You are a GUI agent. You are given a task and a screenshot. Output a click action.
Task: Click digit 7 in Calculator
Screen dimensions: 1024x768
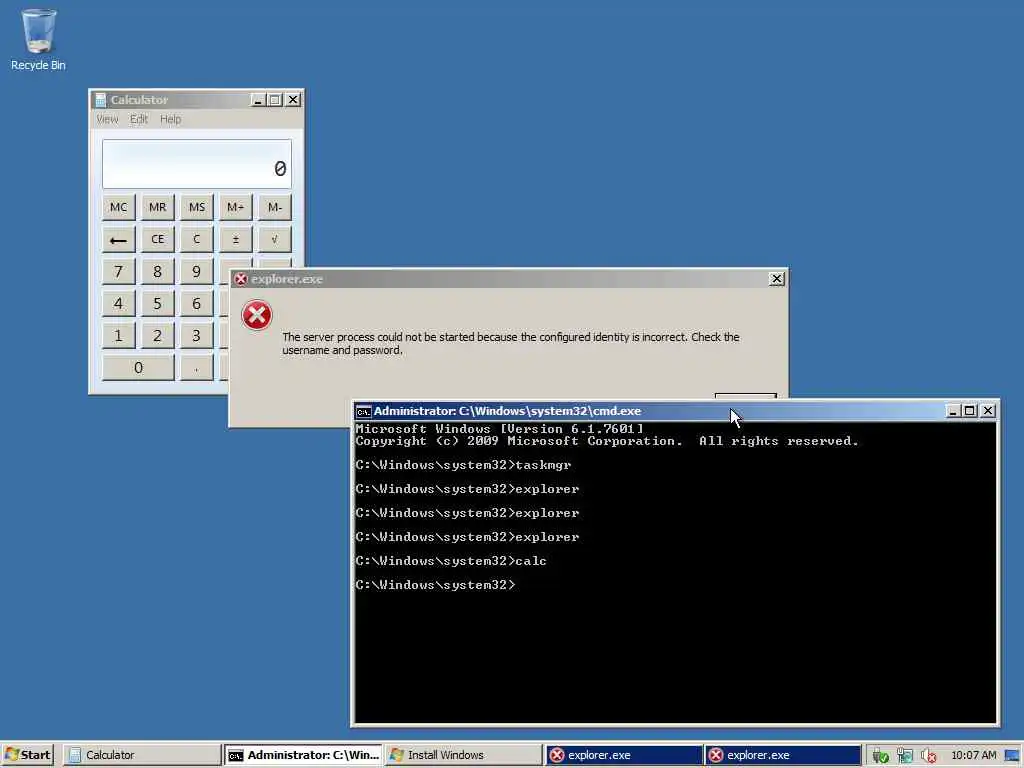(x=118, y=272)
